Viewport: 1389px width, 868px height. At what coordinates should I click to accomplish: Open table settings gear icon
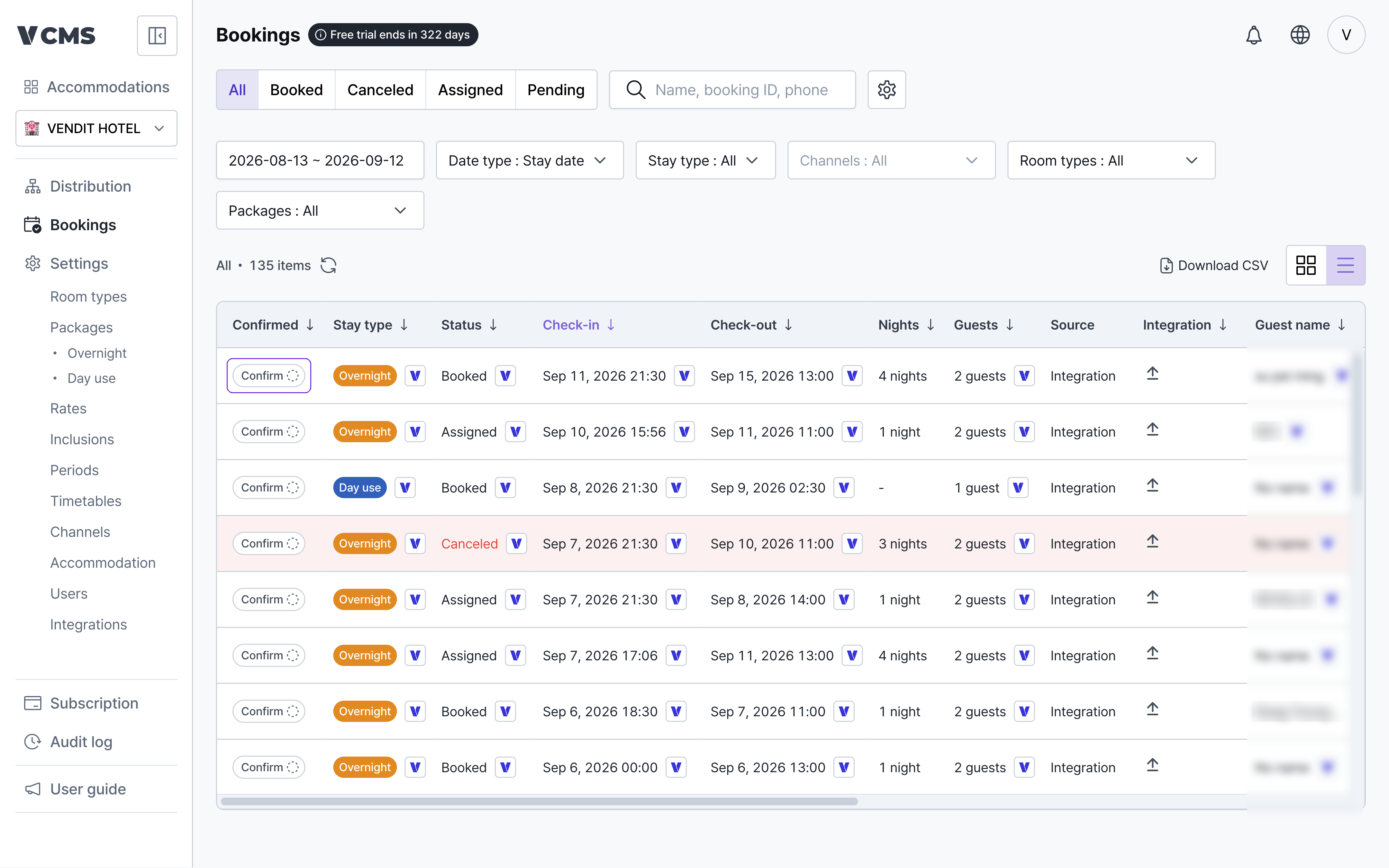(886, 90)
